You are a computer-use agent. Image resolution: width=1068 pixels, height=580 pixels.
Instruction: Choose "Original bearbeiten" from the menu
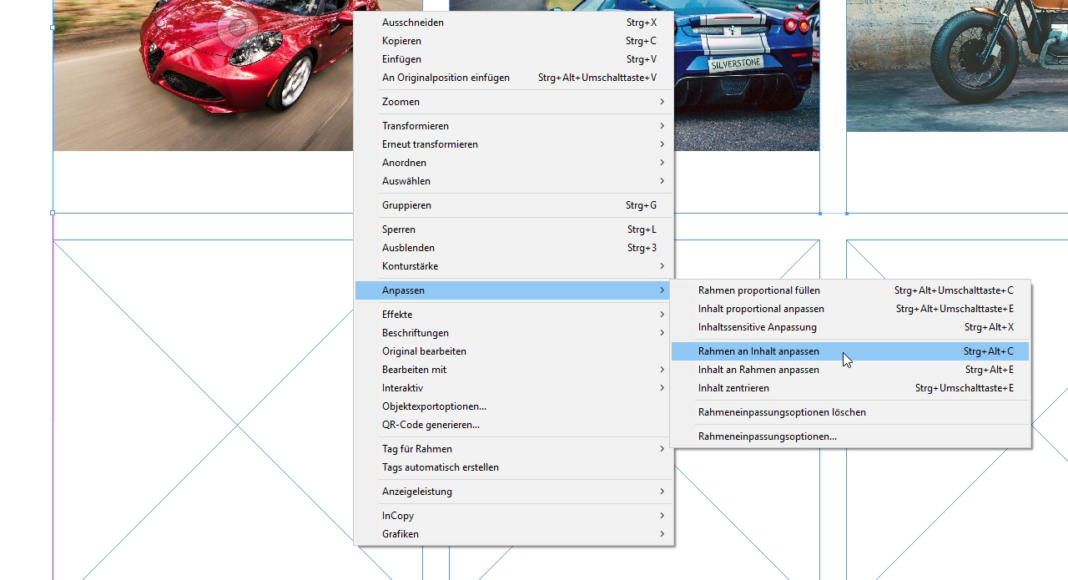point(422,350)
